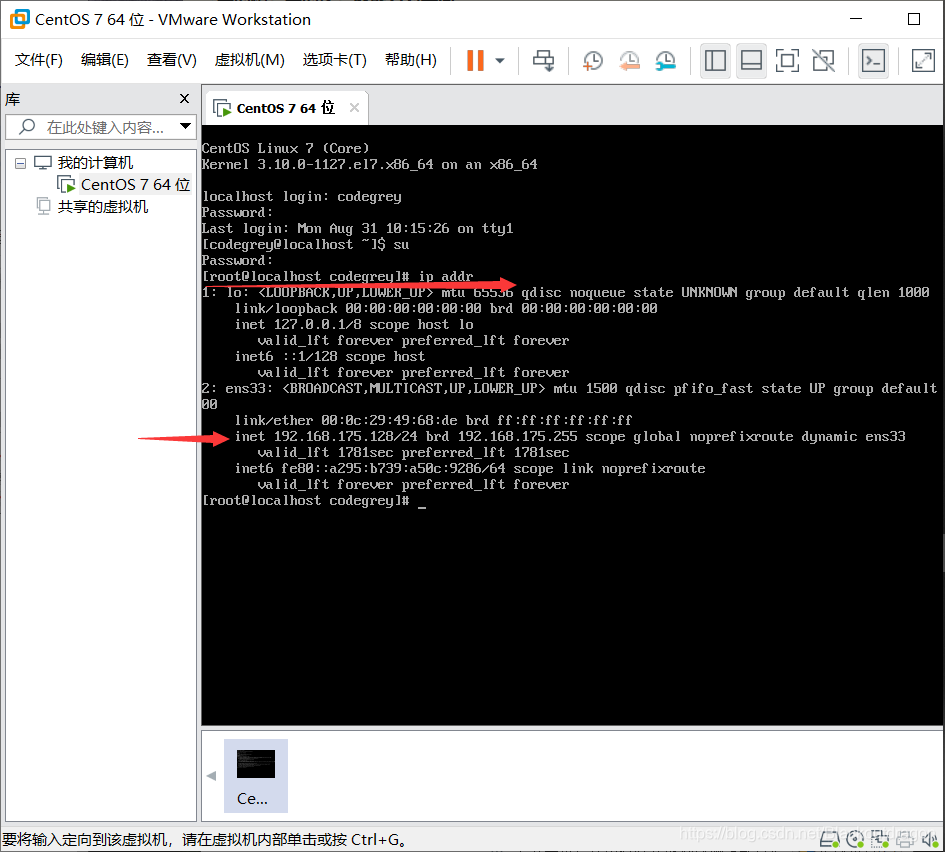945x852 pixels.
Task: Click the 'localhost login: codegrey' line
Action: (301, 196)
